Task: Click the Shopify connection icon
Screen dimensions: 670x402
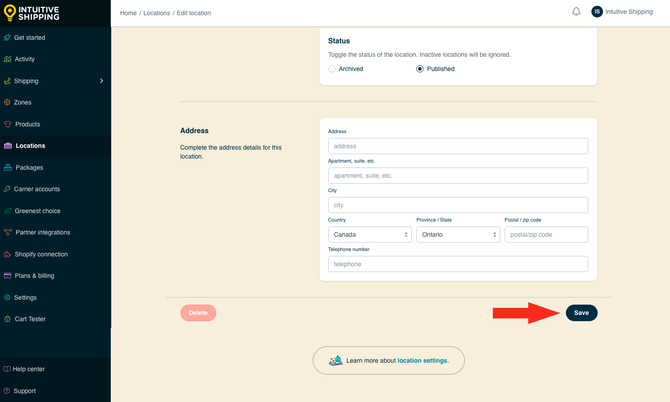Action: (x=7, y=254)
